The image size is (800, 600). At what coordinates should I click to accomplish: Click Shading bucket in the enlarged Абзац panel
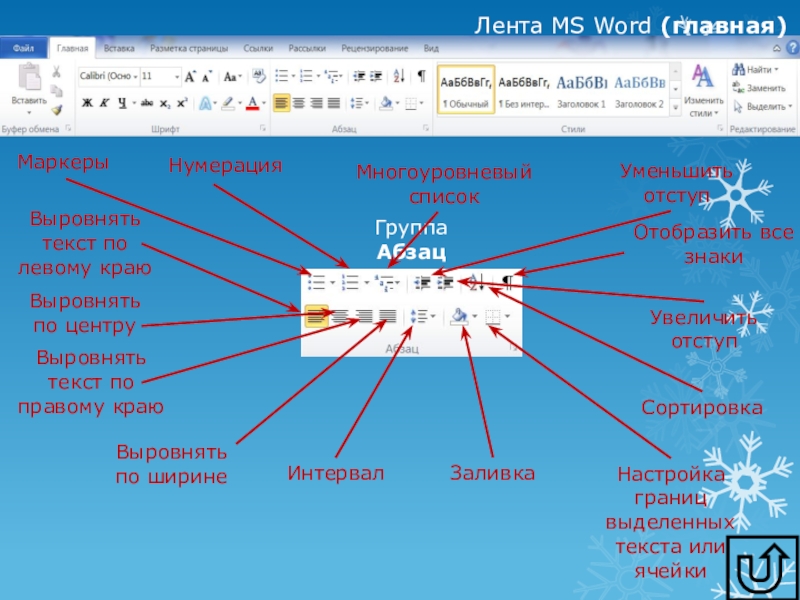pos(459,316)
